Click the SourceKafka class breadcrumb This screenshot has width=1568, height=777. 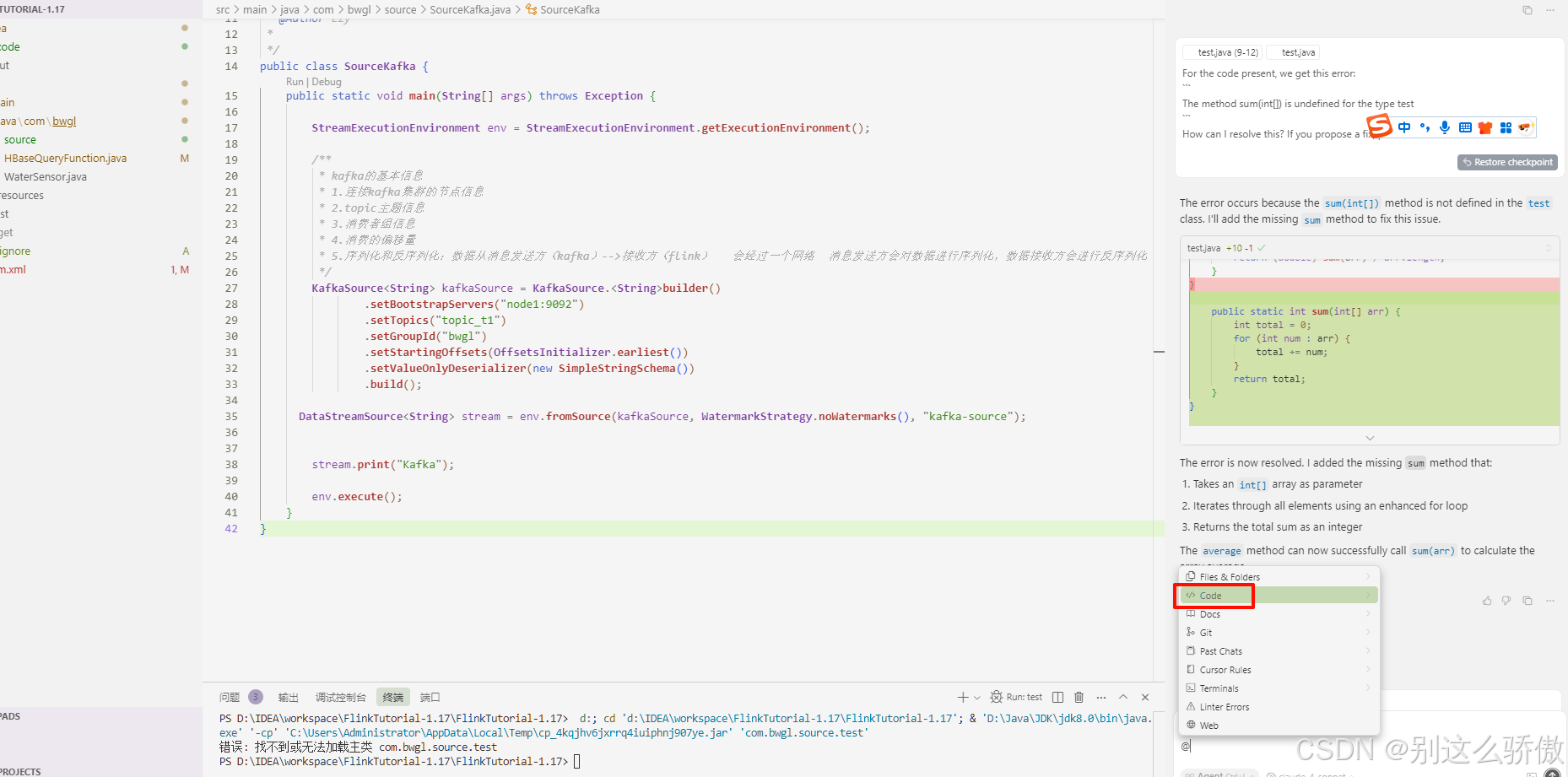pos(563,10)
